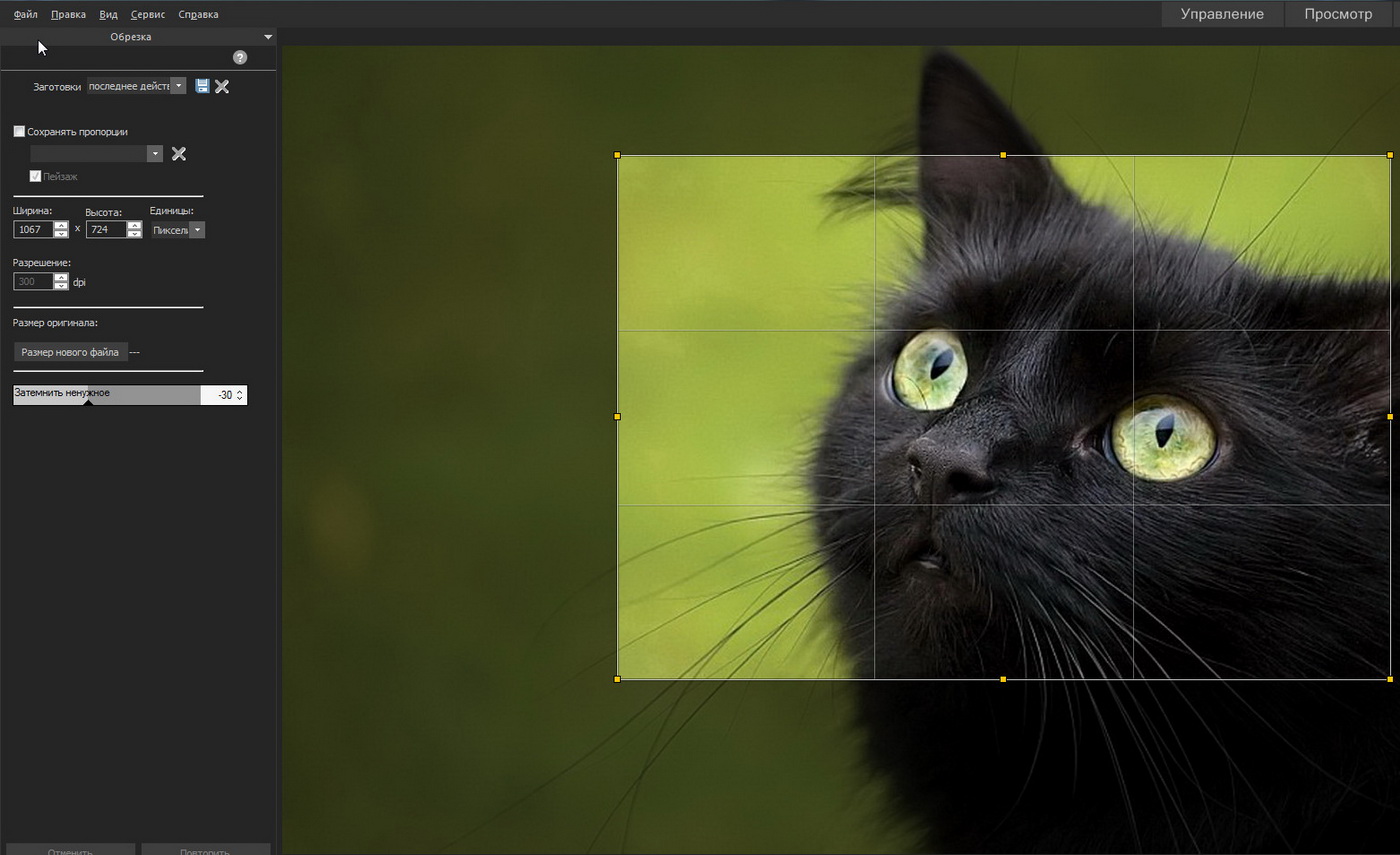This screenshot has height=855, width=1400.
Task: Open the Файл menu
Action: coord(26,14)
